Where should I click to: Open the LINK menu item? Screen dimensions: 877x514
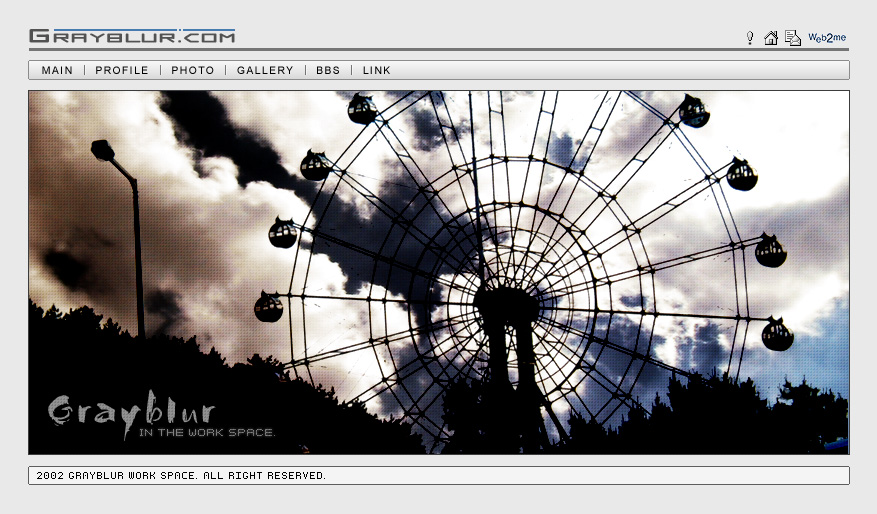point(376,70)
